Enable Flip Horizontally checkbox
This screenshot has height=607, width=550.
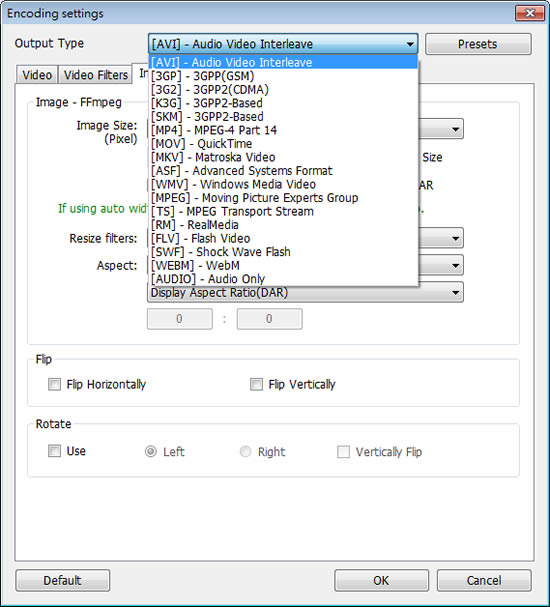click(54, 384)
